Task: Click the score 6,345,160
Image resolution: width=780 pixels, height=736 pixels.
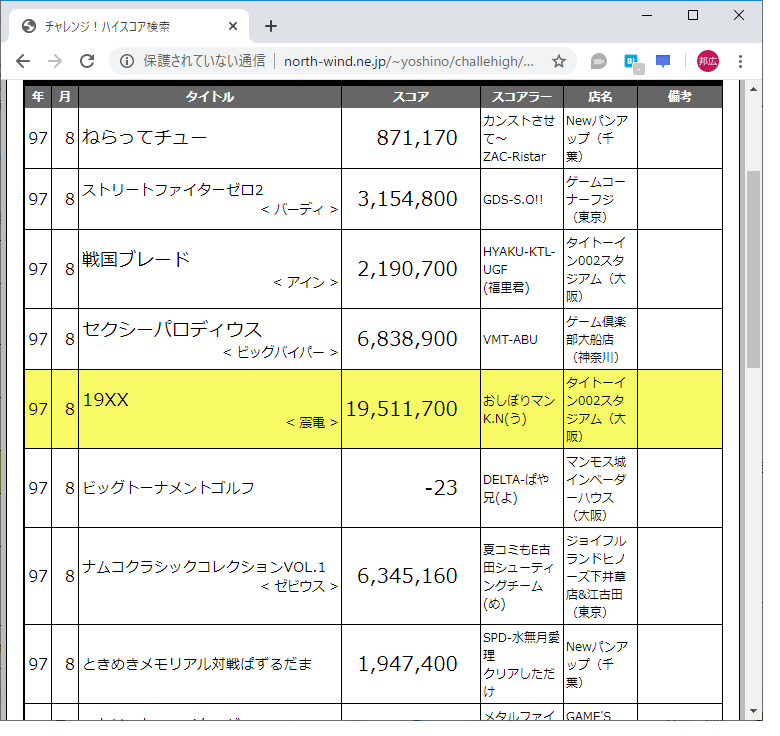Action: 407,576
